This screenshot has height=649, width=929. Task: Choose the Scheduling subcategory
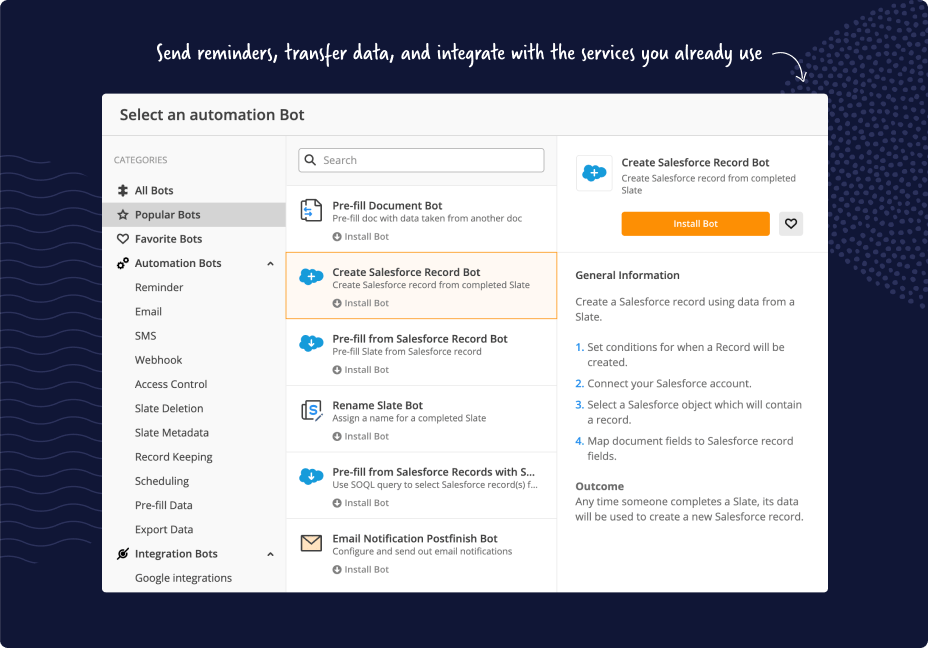162,481
